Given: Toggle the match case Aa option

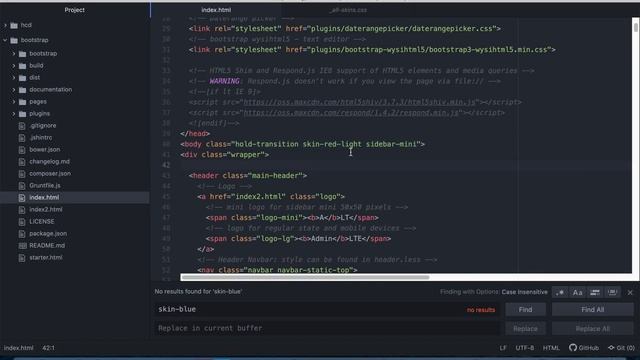Looking at the screenshot, I should [x=578, y=292].
